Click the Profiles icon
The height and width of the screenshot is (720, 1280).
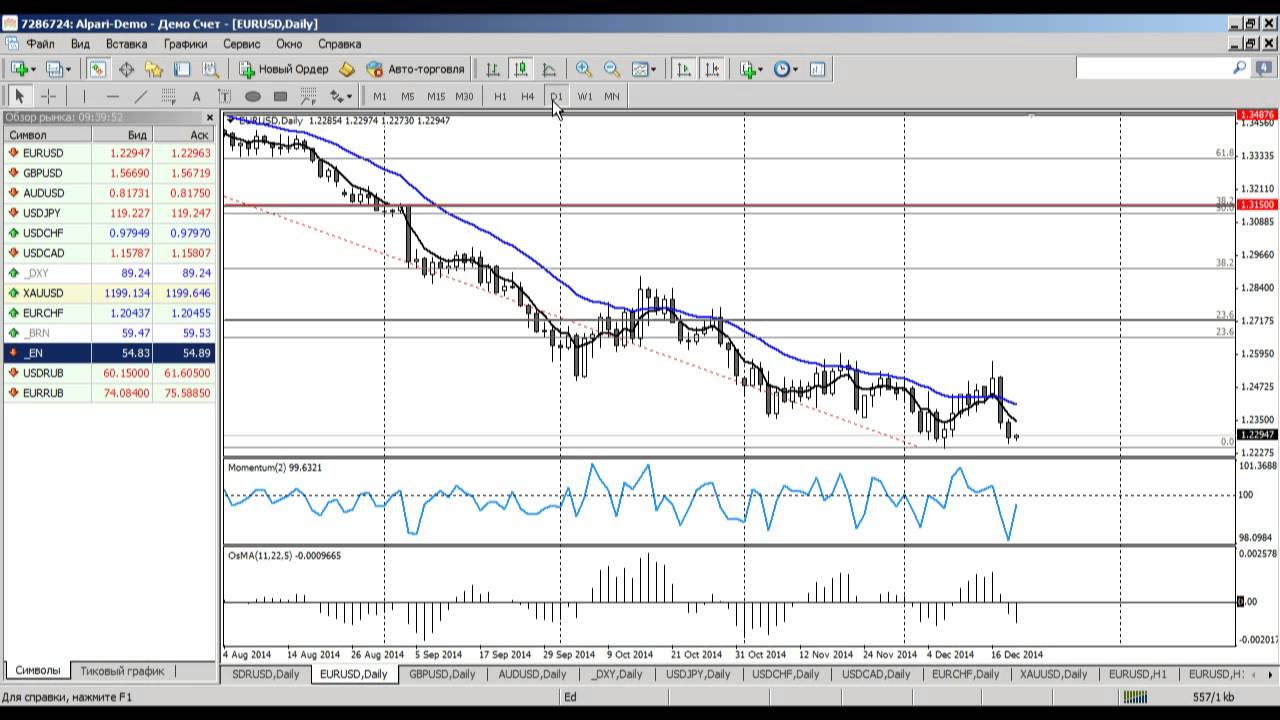(x=54, y=69)
